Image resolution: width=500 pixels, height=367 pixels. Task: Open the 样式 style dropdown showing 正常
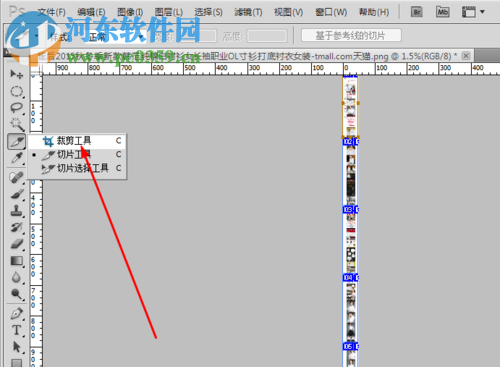pyautogui.click(x=115, y=36)
